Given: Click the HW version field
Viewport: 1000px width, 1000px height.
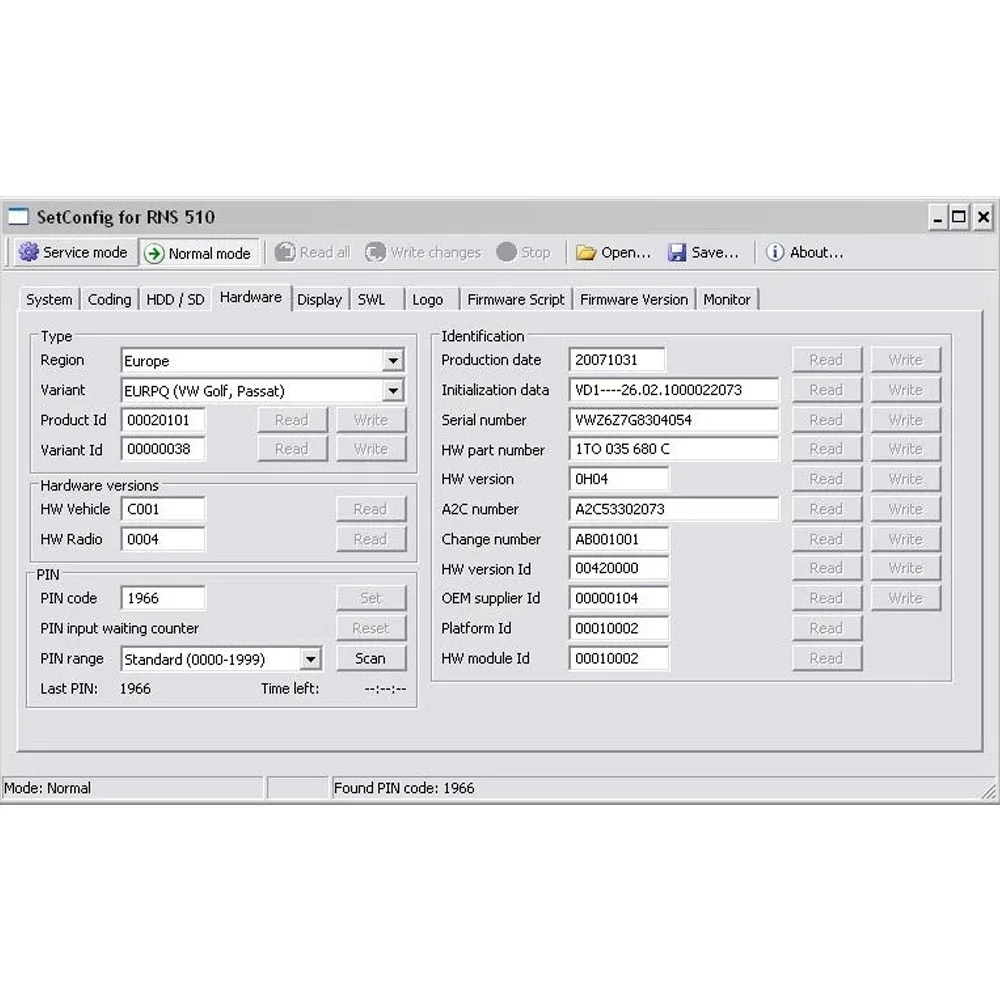Looking at the screenshot, I should pos(619,479).
